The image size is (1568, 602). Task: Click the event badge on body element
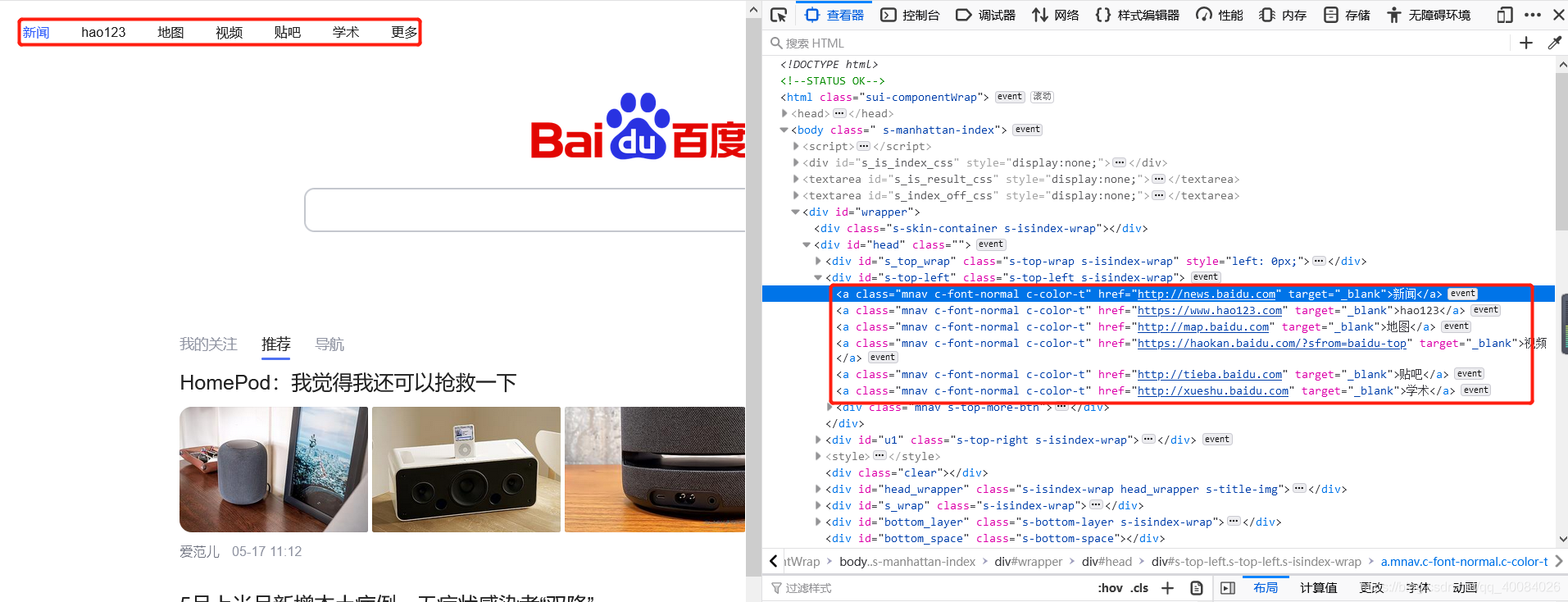[1027, 130]
